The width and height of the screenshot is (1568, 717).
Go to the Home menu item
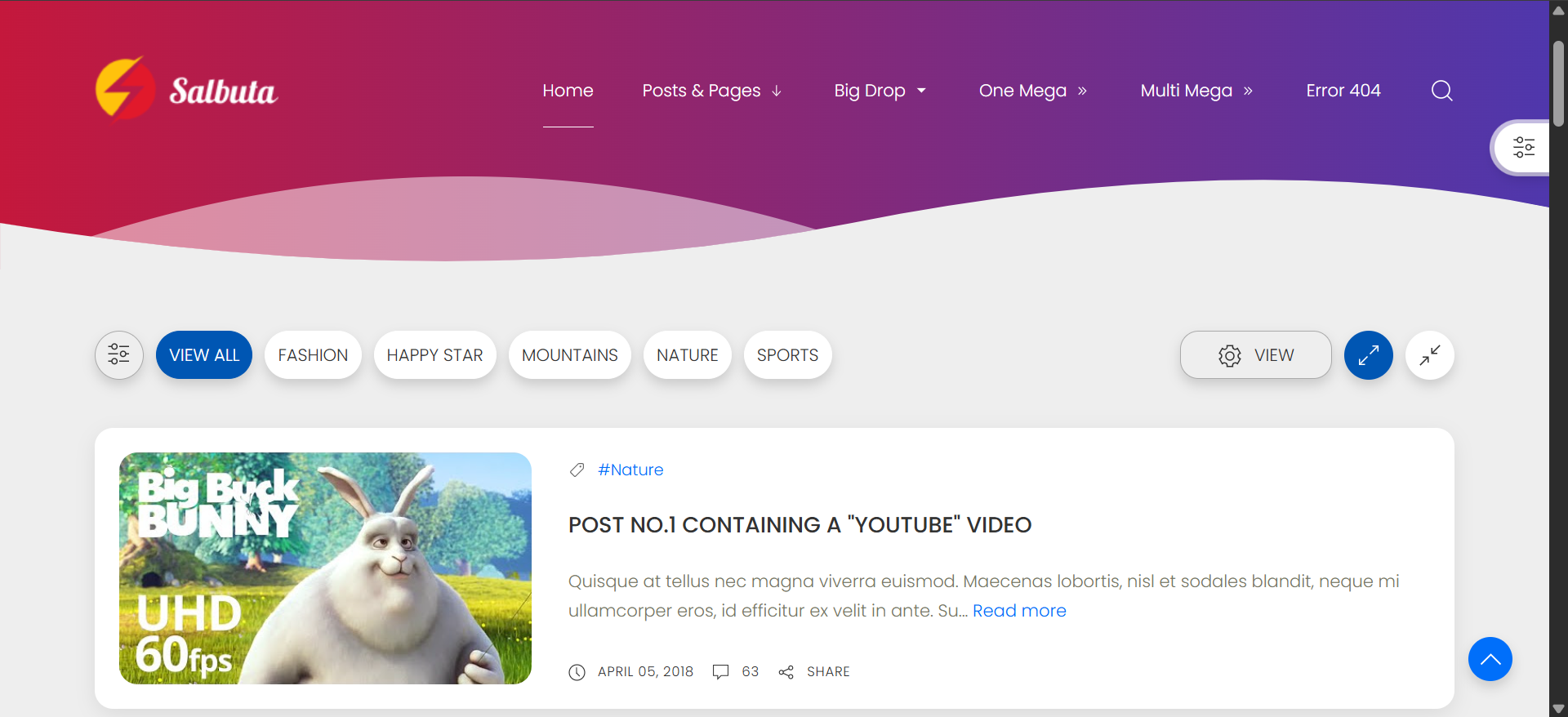(568, 91)
